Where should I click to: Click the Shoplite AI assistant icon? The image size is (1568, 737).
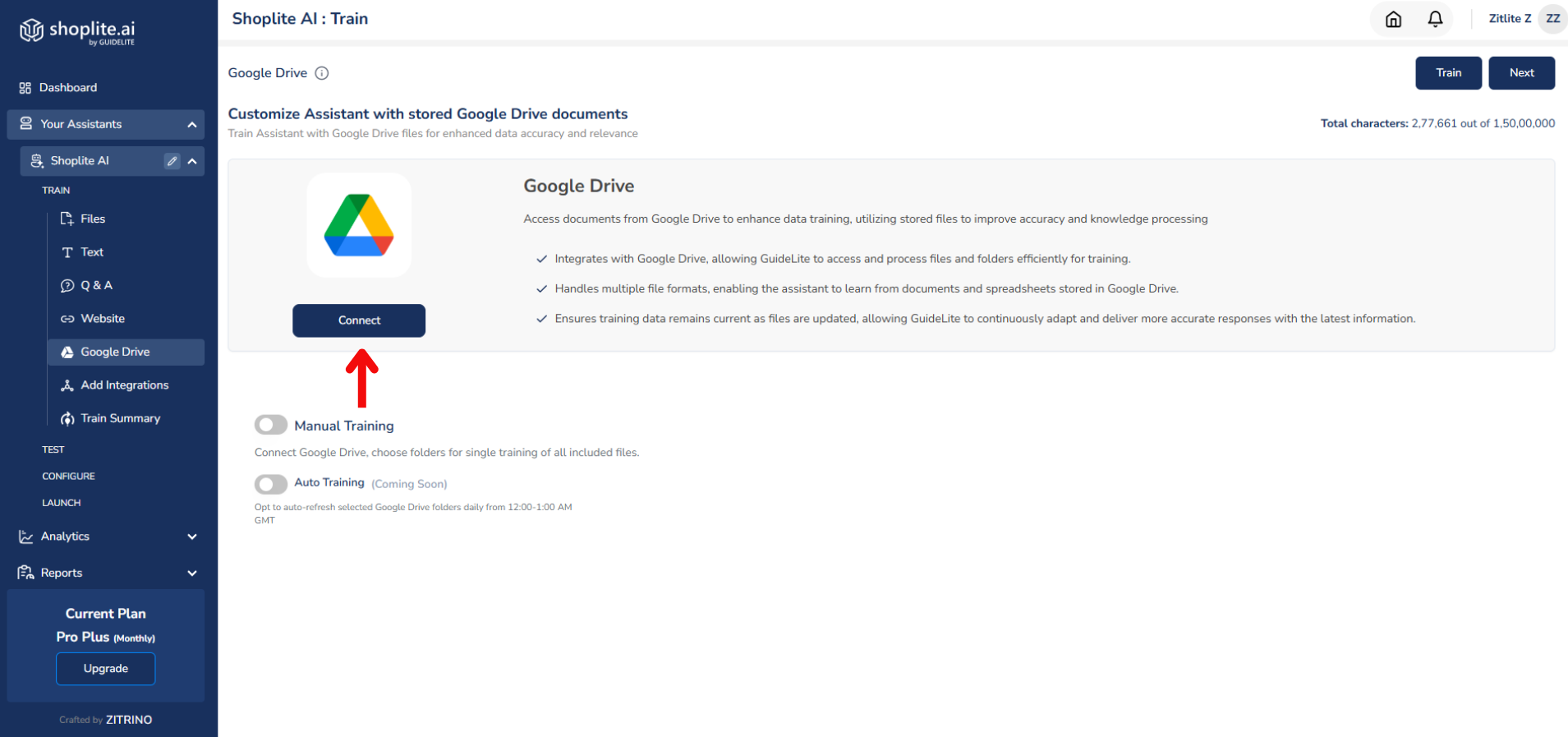tap(37, 161)
